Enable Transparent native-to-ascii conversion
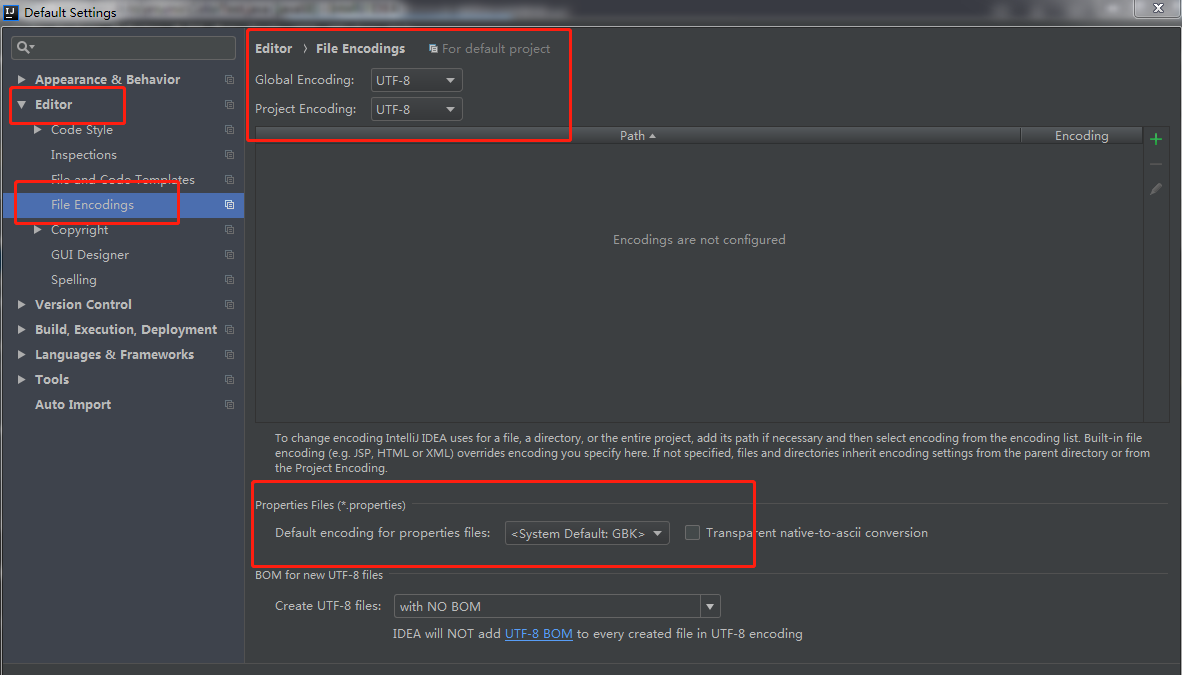This screenshot has width=1182, height=675. coord(693,533)
